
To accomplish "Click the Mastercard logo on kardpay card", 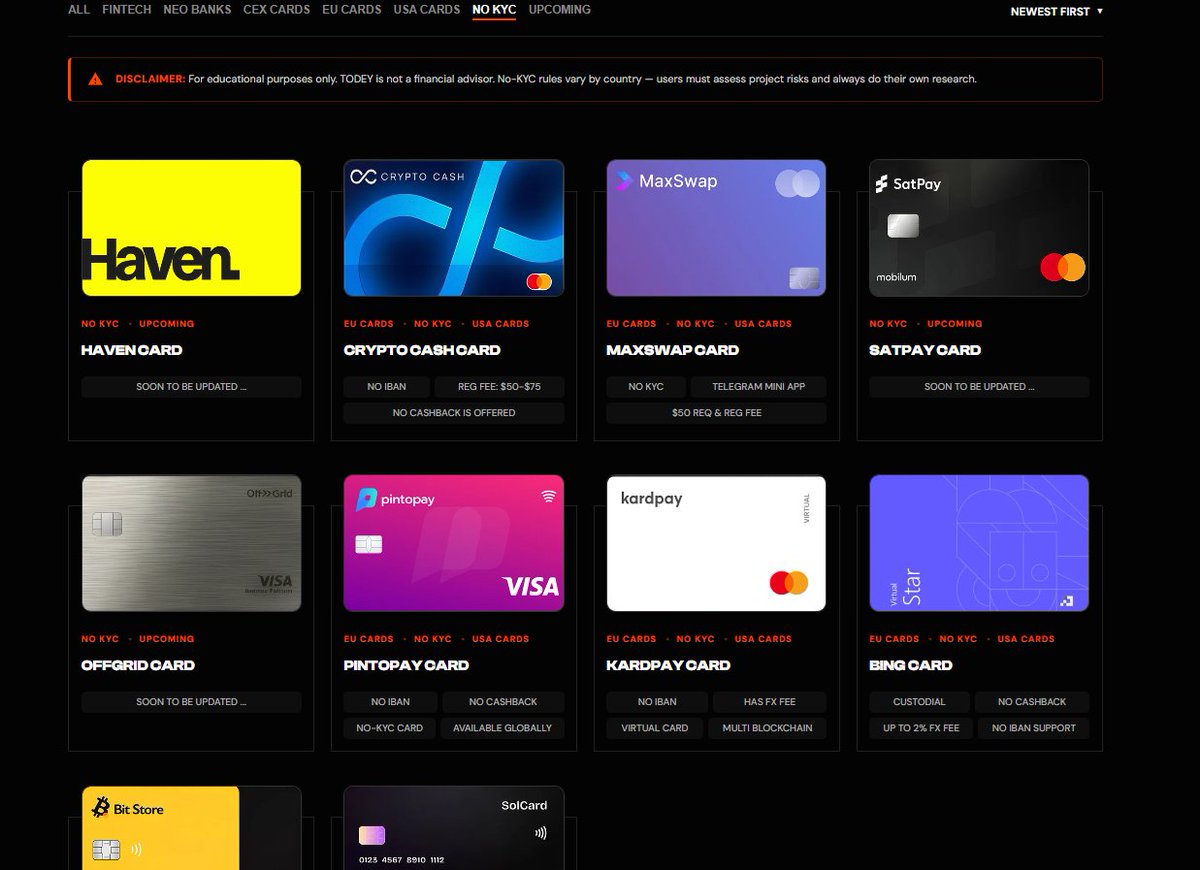I will click(x=789, y=582).
